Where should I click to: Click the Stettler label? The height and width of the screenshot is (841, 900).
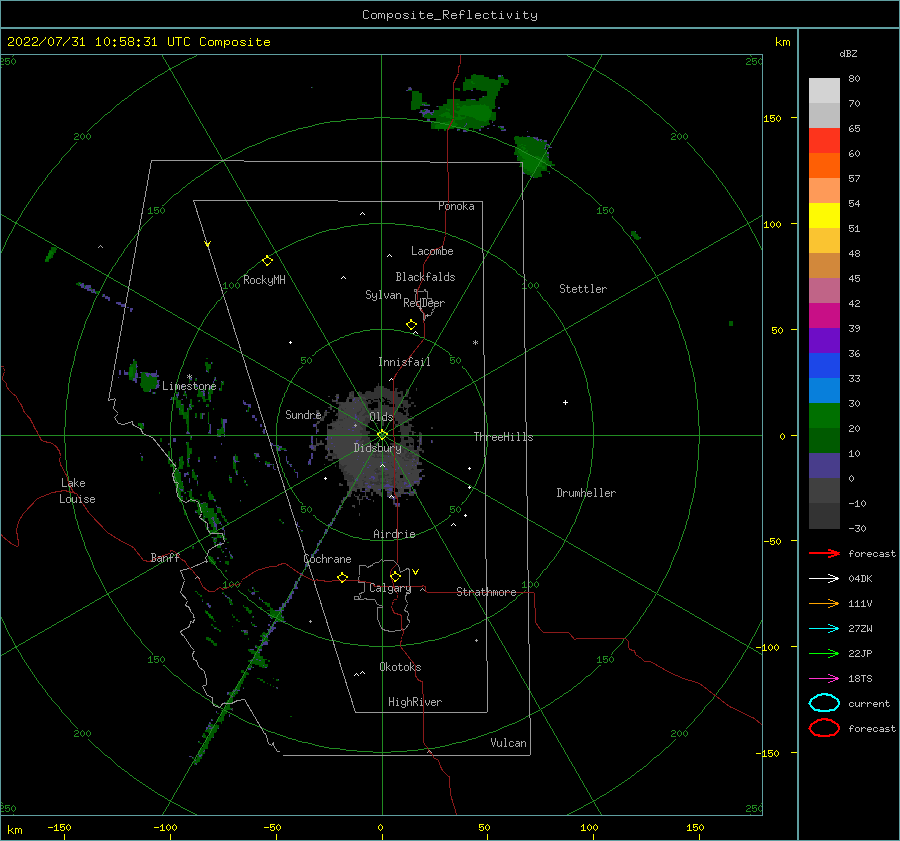pos(583,289)
